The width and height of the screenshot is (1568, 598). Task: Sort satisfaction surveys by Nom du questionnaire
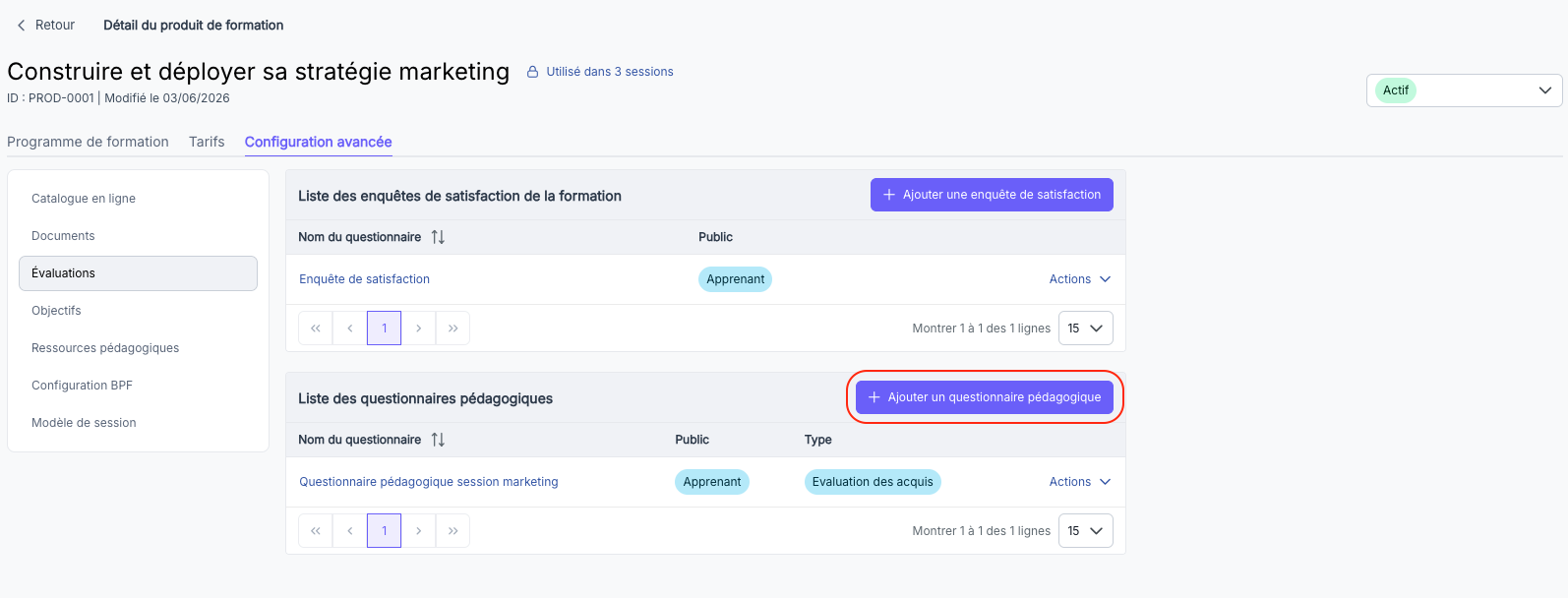point(438,237)
